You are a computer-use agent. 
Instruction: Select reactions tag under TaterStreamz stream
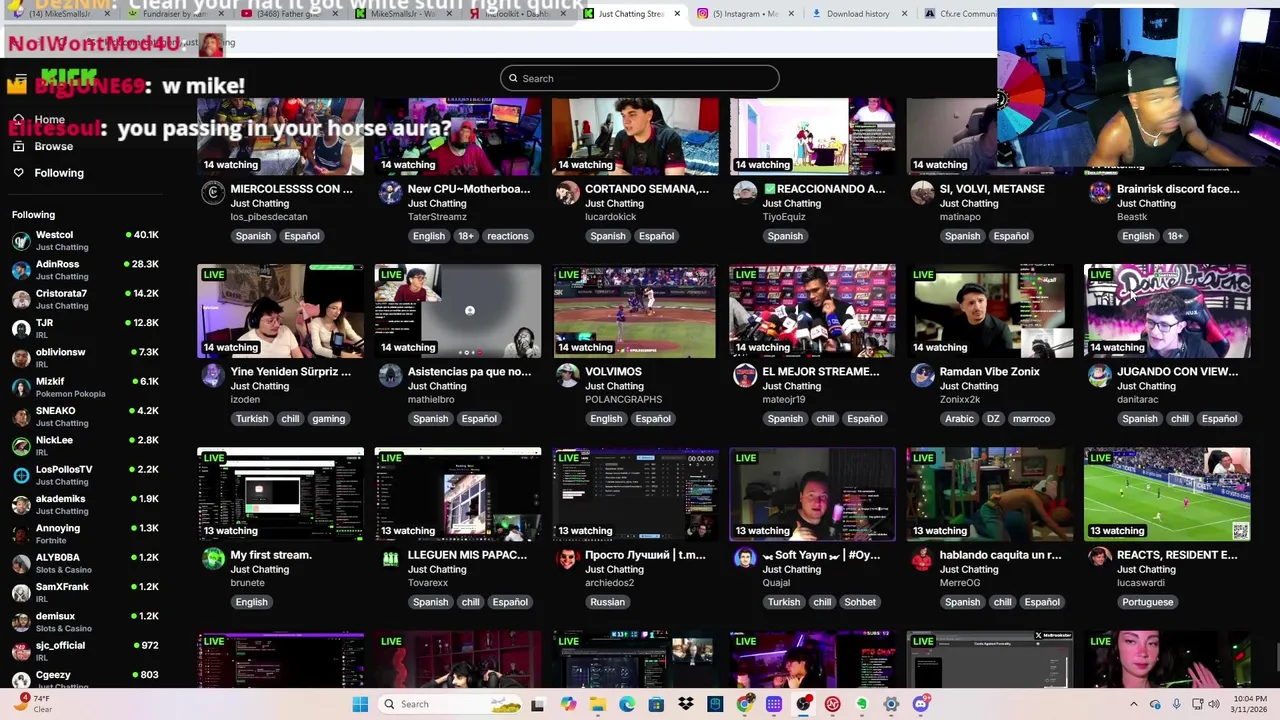tap(508, 236)
